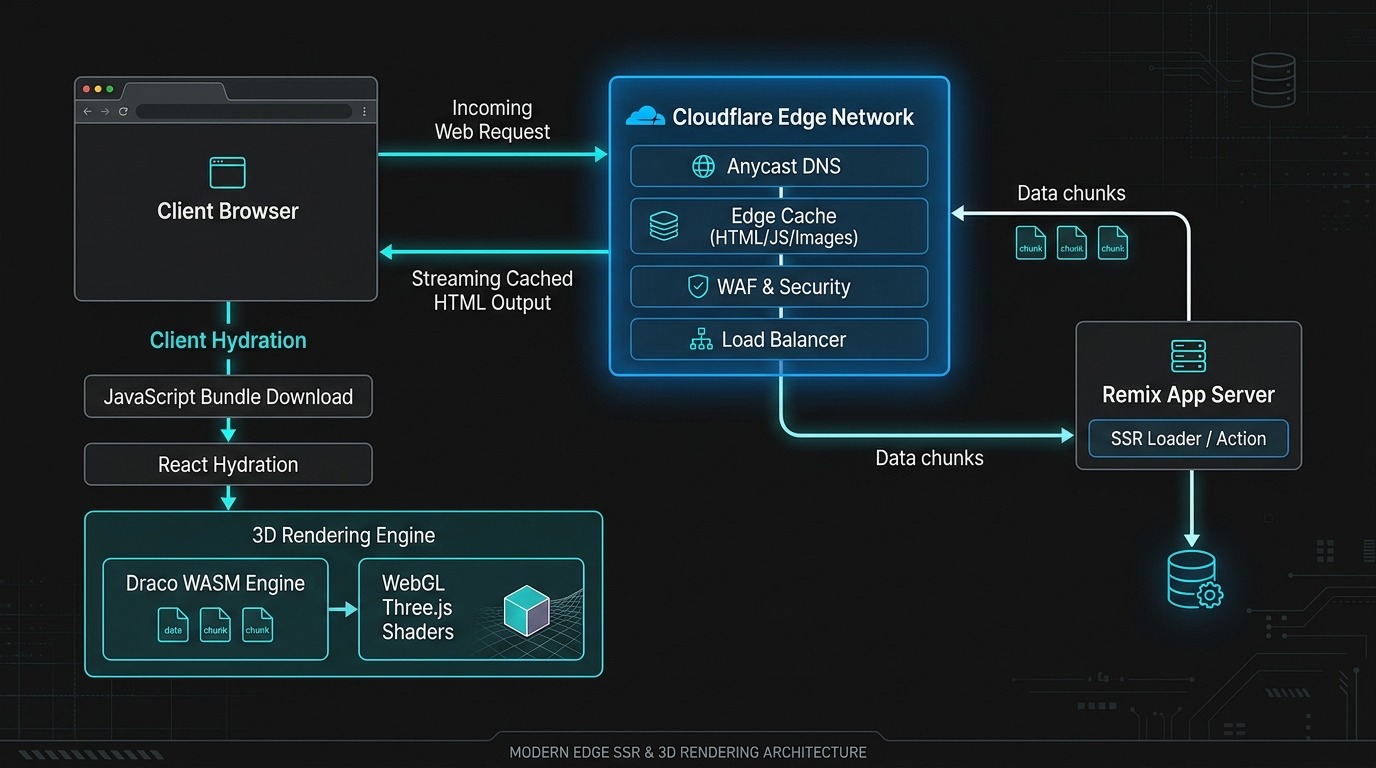Screen dimensions: 1376x768
Task: Click the Incoming Web Request label
Action: tap(492, 120)
